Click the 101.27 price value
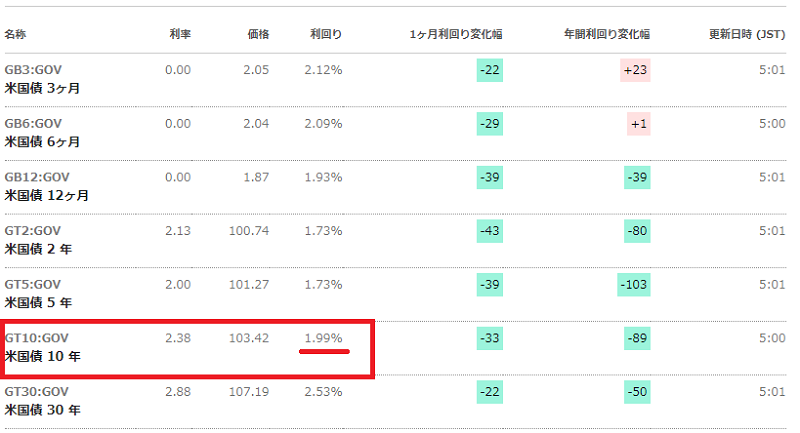This screenshot has width=800, height=433. (249, 284)
